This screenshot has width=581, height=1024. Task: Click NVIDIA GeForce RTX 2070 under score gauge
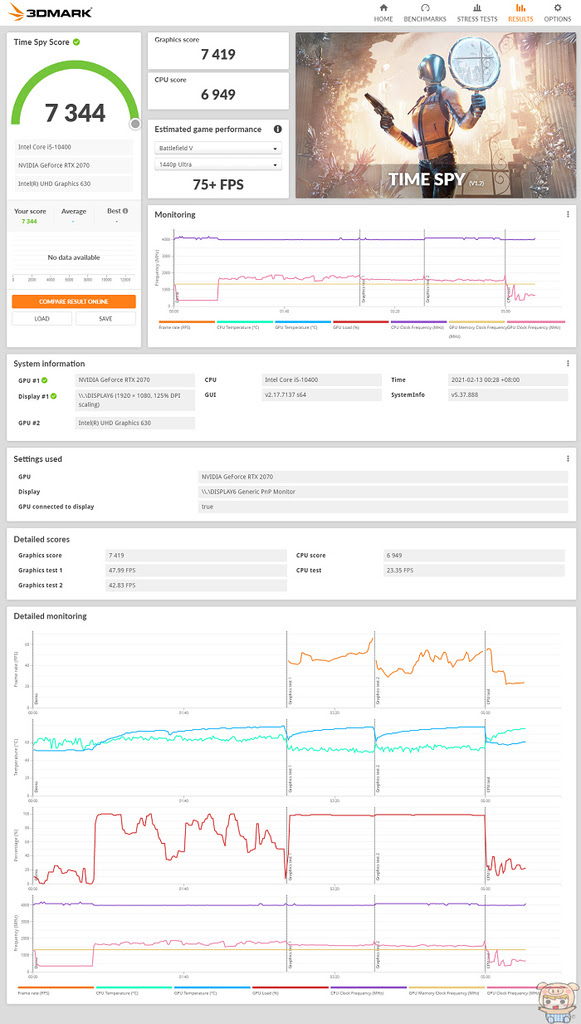coord(74,165)
